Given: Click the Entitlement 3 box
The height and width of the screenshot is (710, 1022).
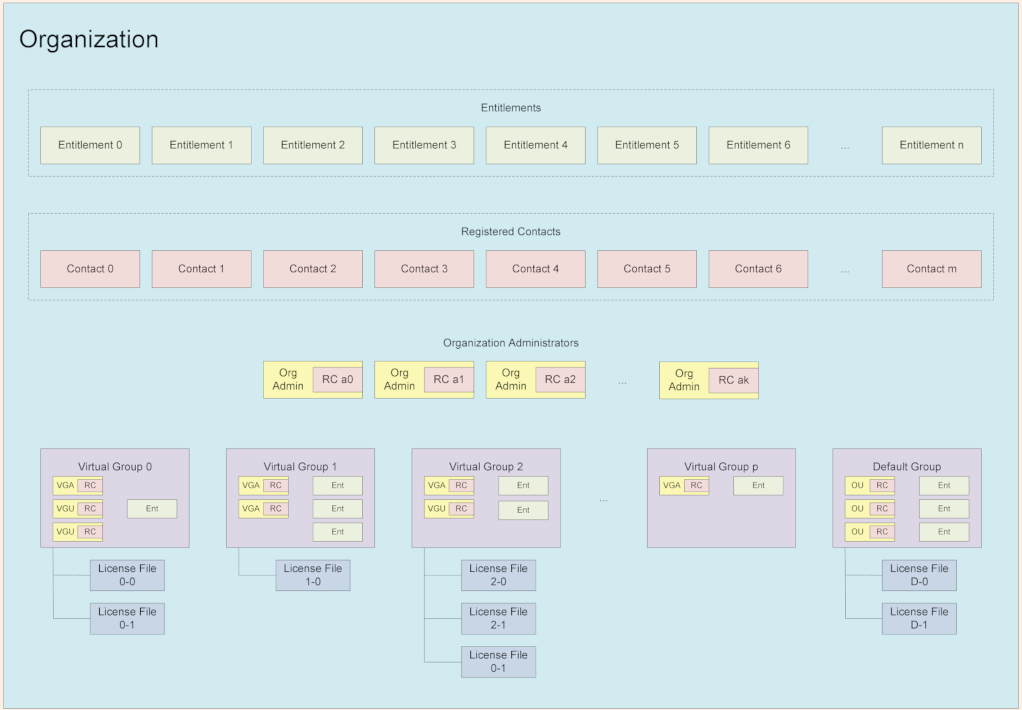Looking at the screenshot, I should (423, 145).
